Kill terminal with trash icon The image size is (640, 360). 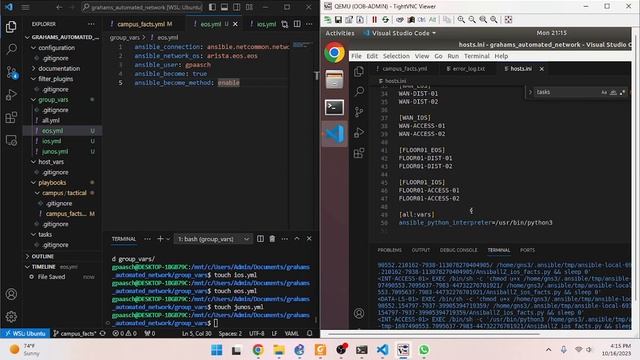coord(272,239)
